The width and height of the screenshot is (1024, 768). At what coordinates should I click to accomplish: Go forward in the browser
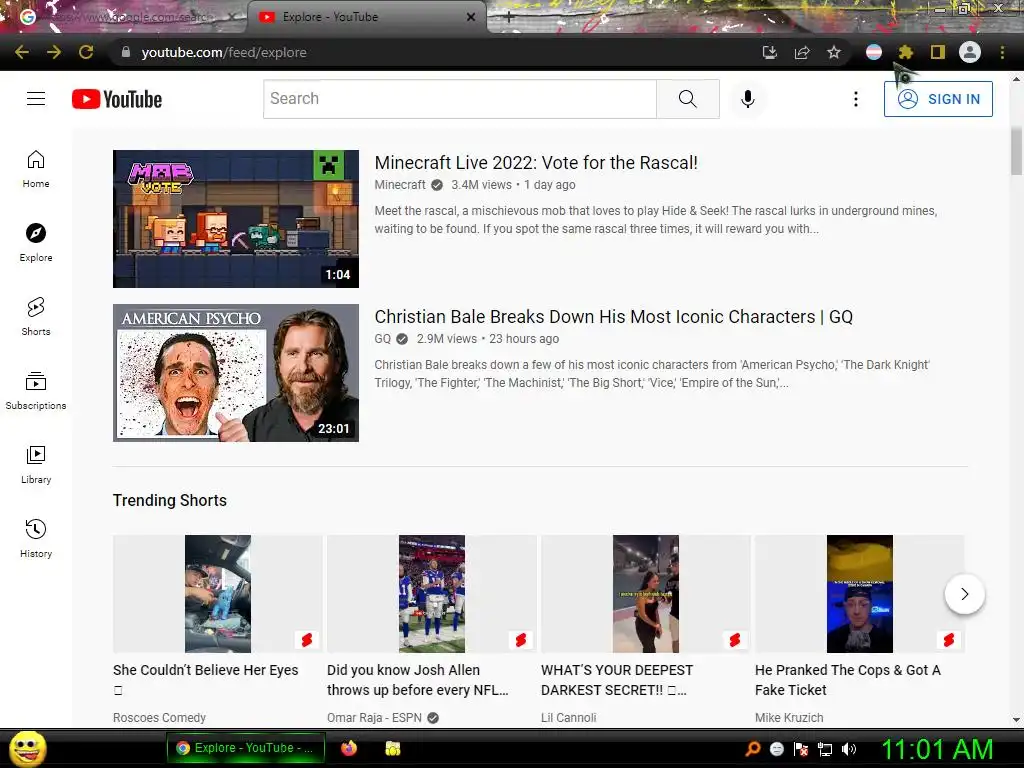pyautogui.click(x=54, y=52)
